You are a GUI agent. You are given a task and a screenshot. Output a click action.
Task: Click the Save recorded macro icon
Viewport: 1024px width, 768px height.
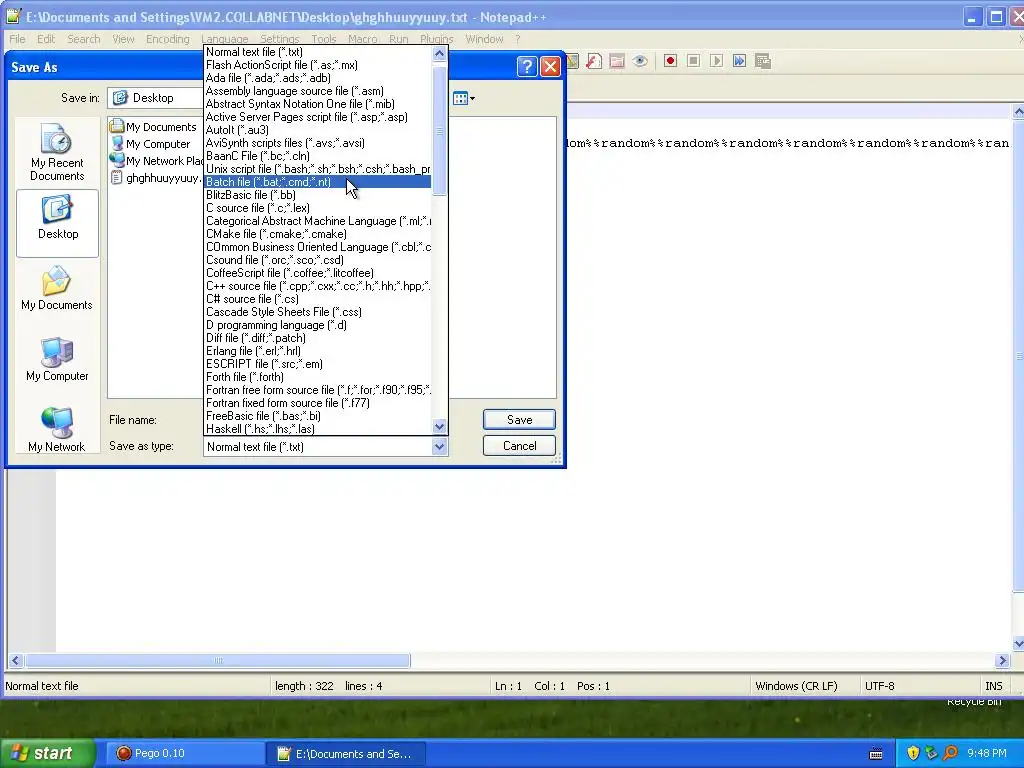click(x=763, y=61)
